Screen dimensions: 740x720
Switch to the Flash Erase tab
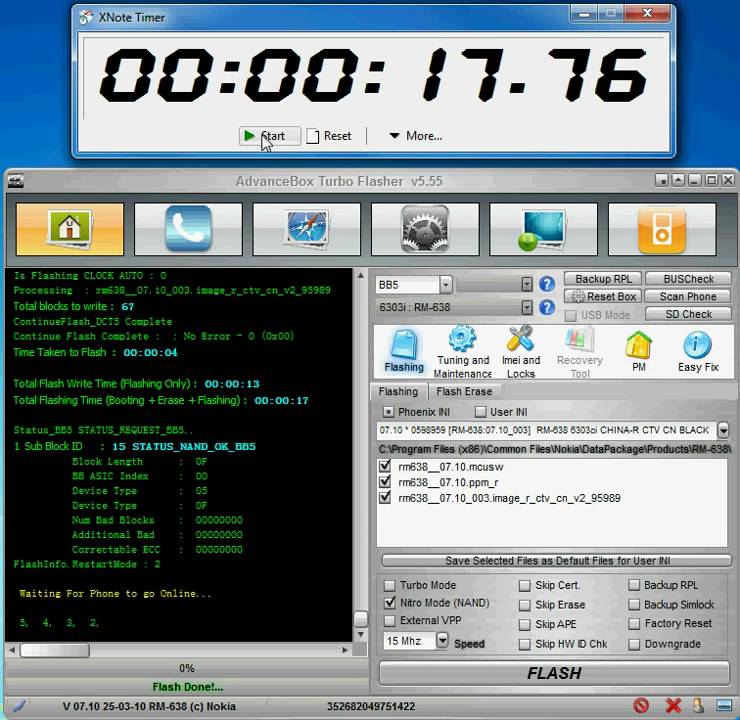[464, 392]
